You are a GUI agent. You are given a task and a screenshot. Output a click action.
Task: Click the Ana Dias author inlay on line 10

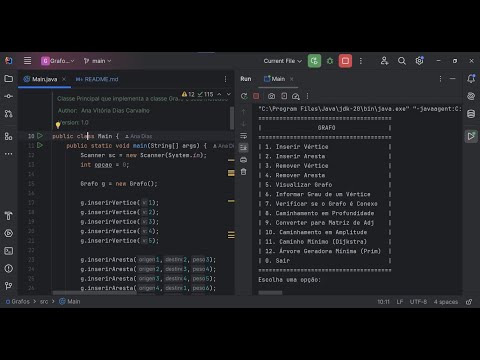139,136
